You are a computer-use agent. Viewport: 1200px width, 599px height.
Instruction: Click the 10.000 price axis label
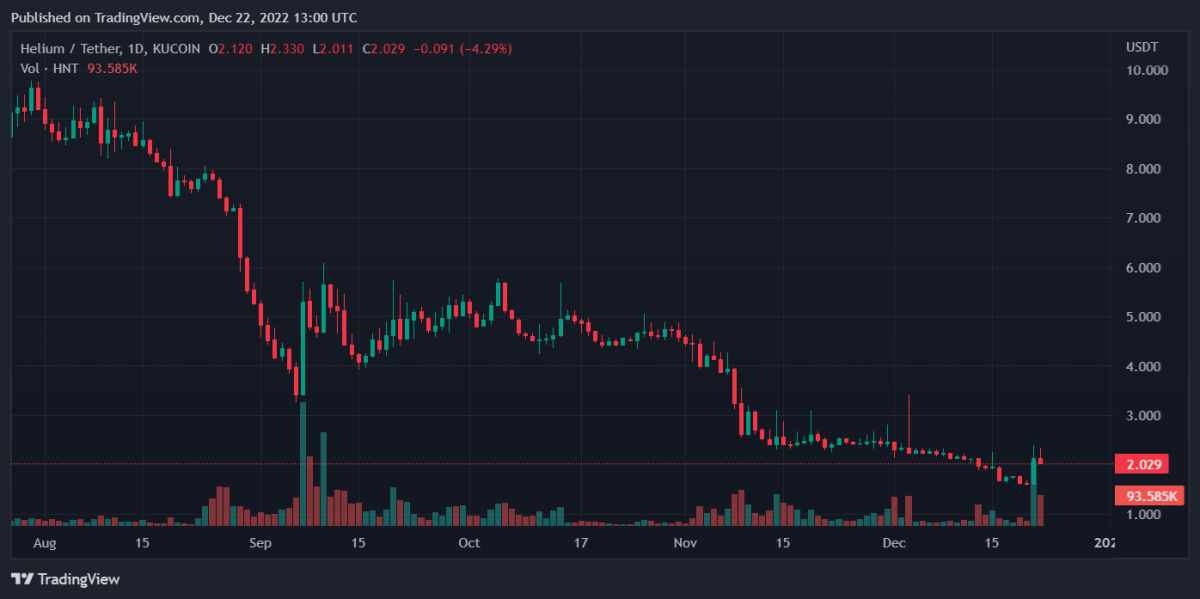[1147, 70]
